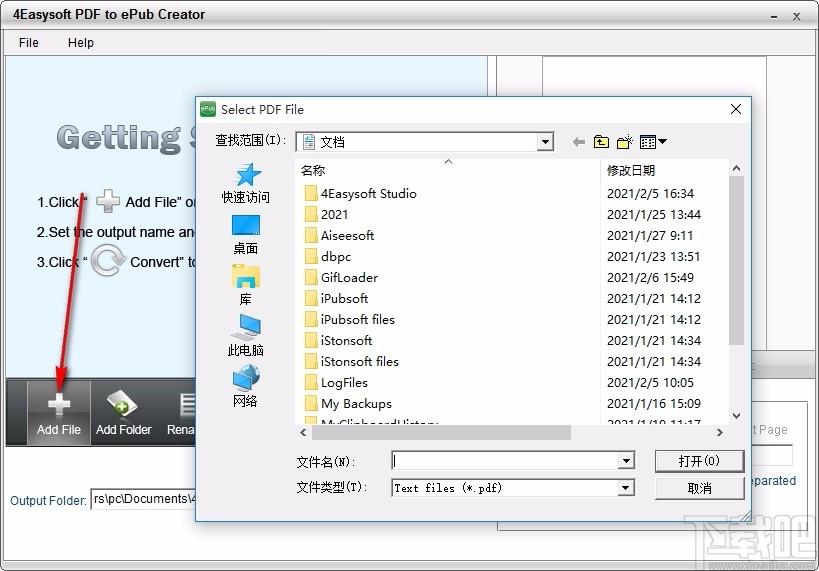Select the My Backups folder icon
This screenshot has width=819, height=571.
click(x=311, y=403)
